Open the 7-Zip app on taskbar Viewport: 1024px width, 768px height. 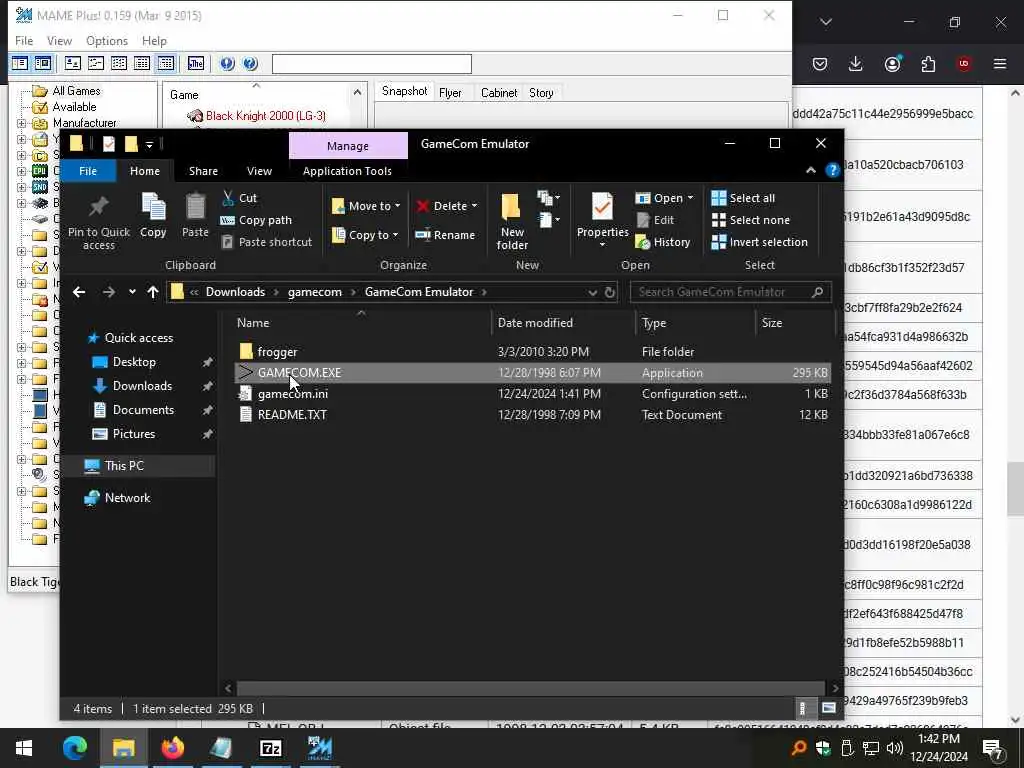[270, 748]
